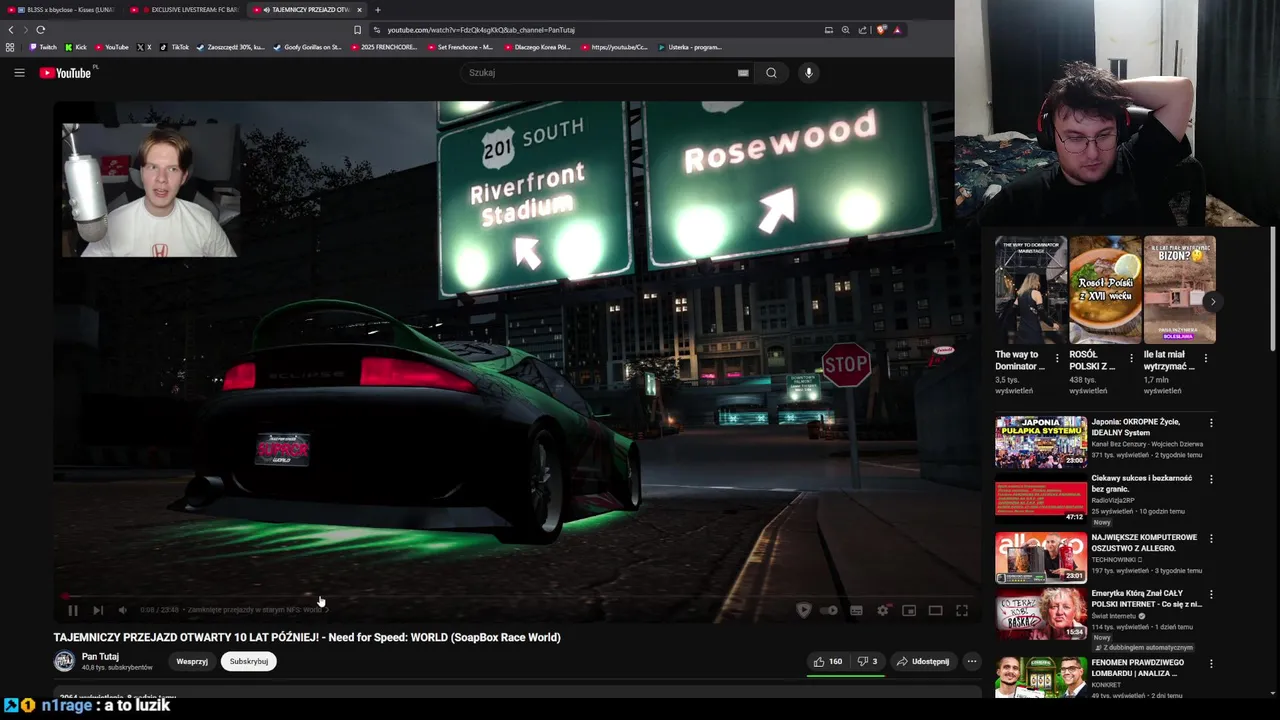
Task: Click the video title text TAJEMNICZY PRZEJAZD
Action: point(307,637)
